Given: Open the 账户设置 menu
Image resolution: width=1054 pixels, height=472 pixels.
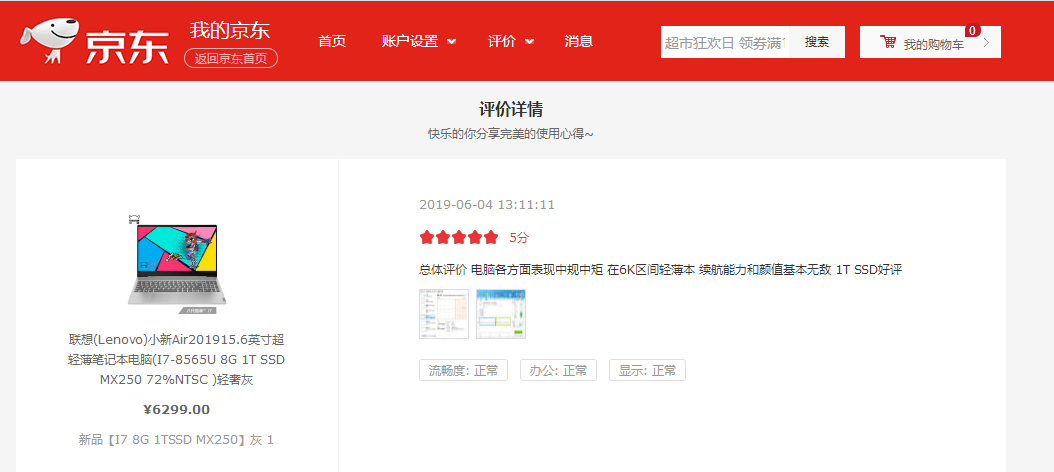Looking at the screenshot, I should [x=410, y=41].
